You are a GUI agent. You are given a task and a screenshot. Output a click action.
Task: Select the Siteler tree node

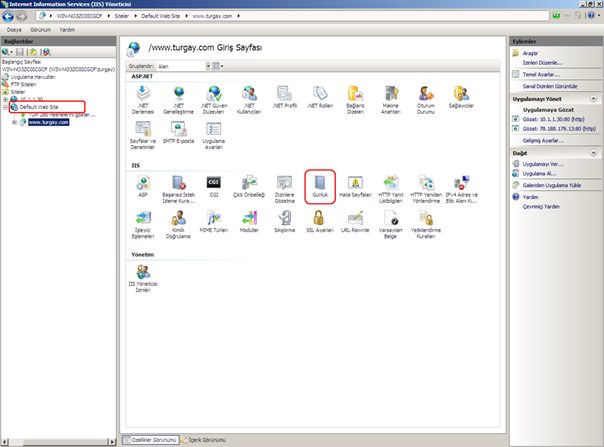tap(18, 92)
